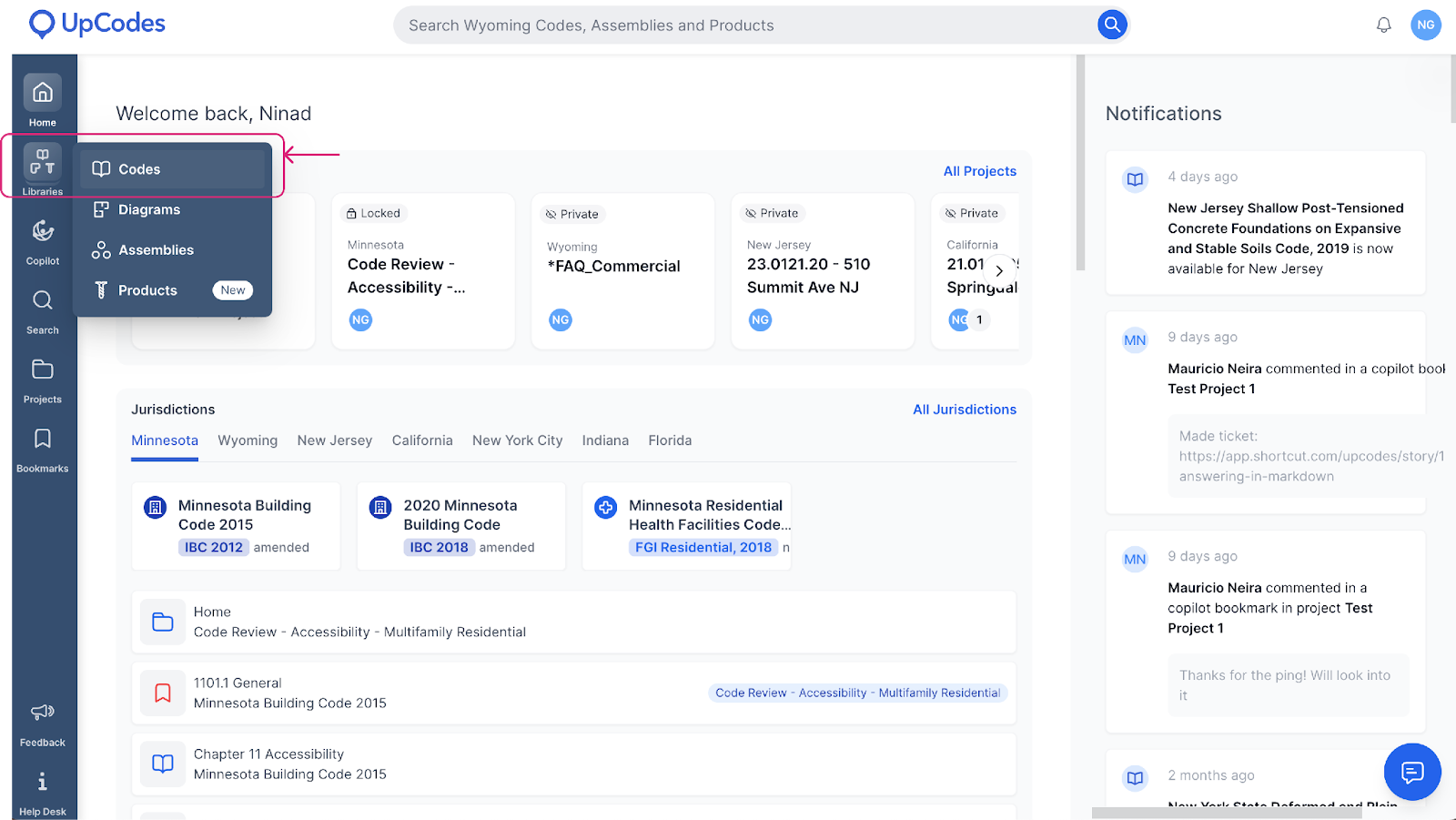Open 2020 Minnesota Building Code card

tap(461, 526)
